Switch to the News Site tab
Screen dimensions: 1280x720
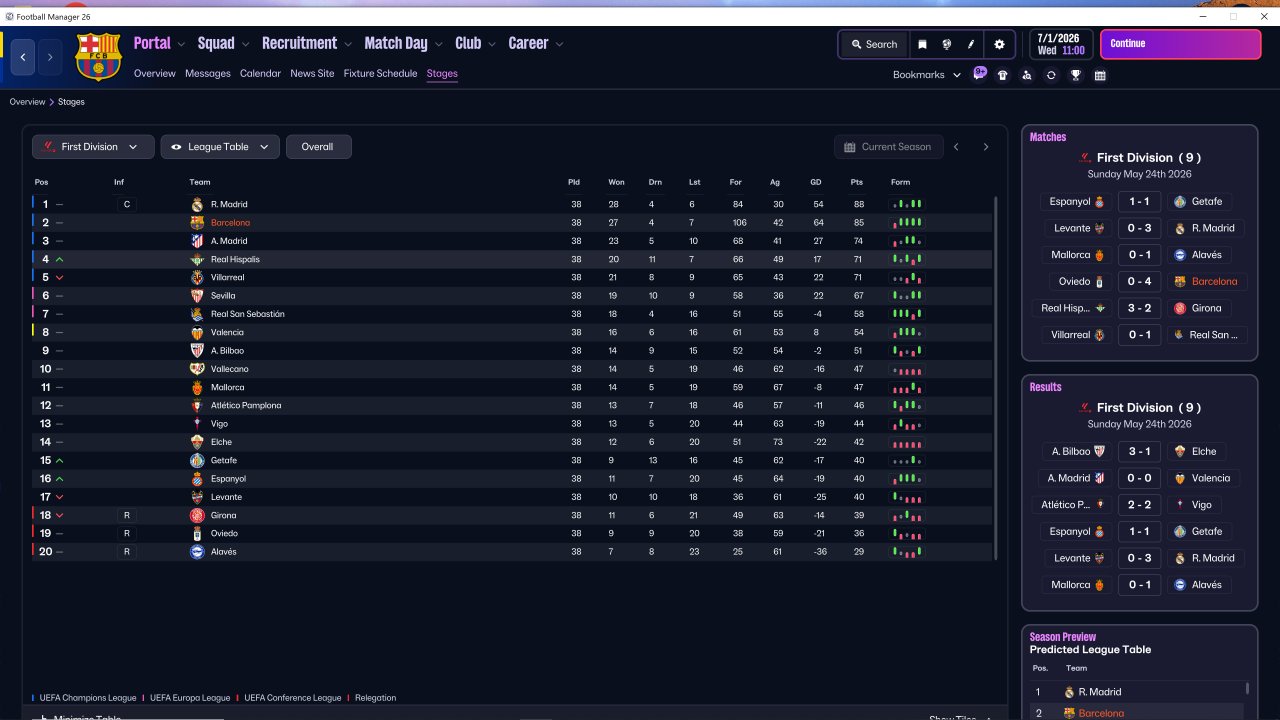(x=312, y=74)
